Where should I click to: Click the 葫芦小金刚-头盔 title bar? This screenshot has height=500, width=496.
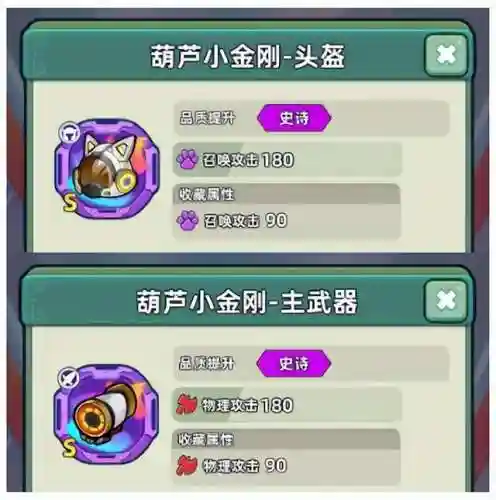(248, 55)
